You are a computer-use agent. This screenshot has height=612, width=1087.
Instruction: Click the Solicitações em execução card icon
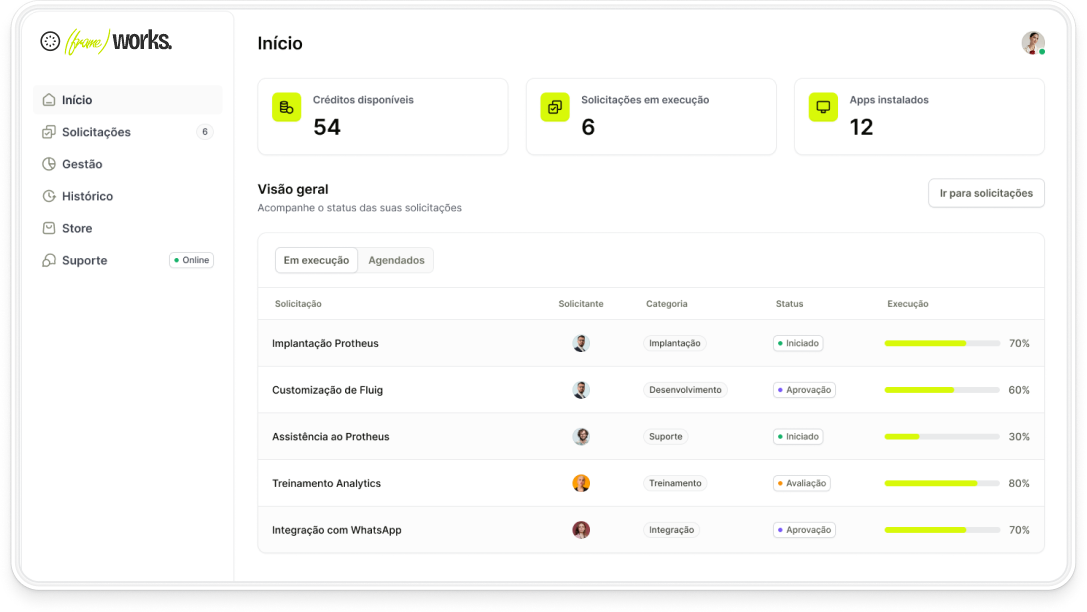[x=555, y=108]
